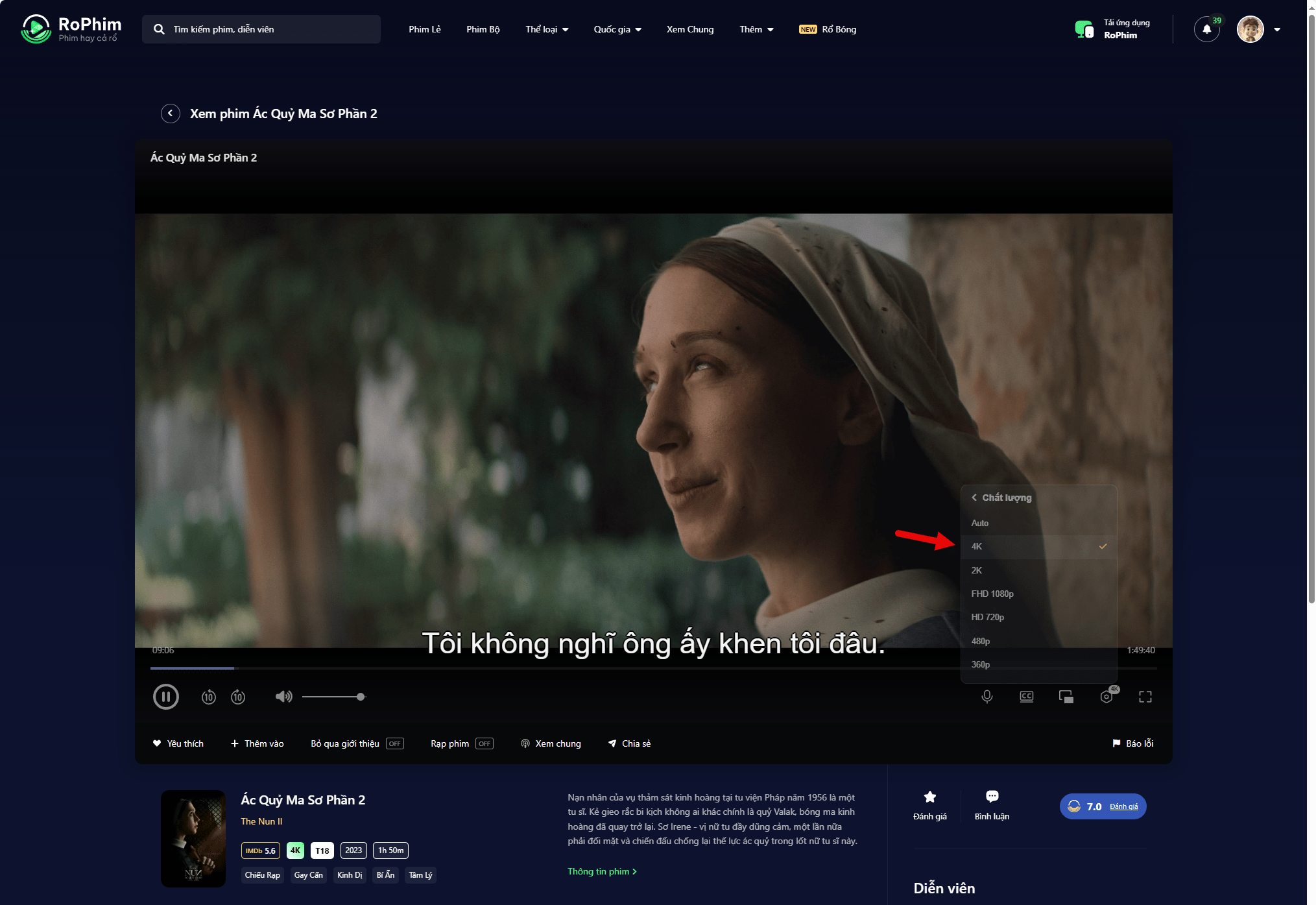
Task: Open comments with Bình luận icon
Action: 992,805
